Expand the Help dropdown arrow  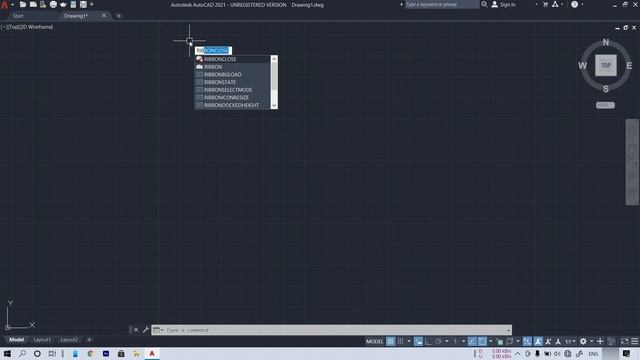click(582, 4)
